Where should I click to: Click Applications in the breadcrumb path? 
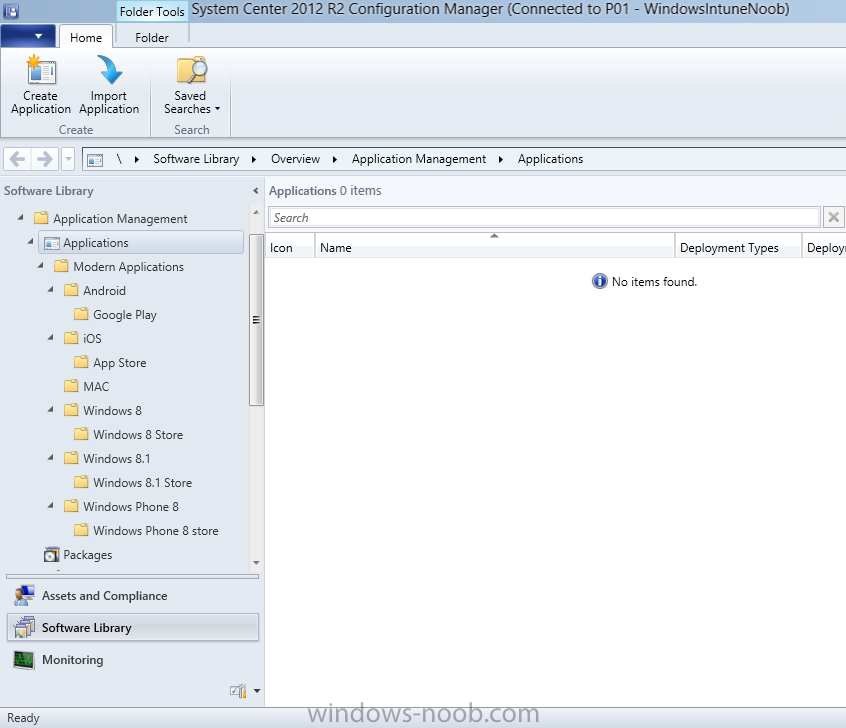click(x=550, y=159)
